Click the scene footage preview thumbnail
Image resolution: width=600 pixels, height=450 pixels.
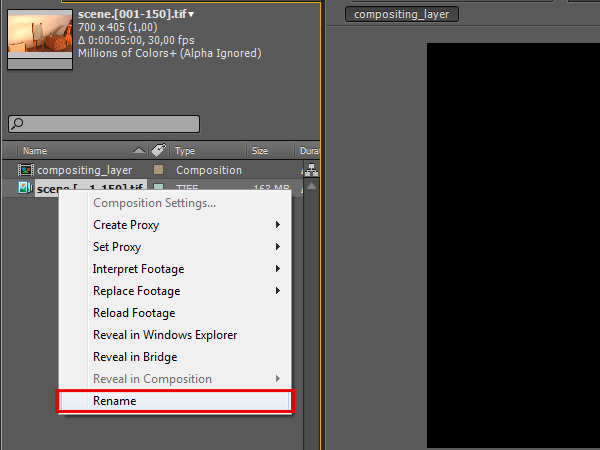[40, 33]
